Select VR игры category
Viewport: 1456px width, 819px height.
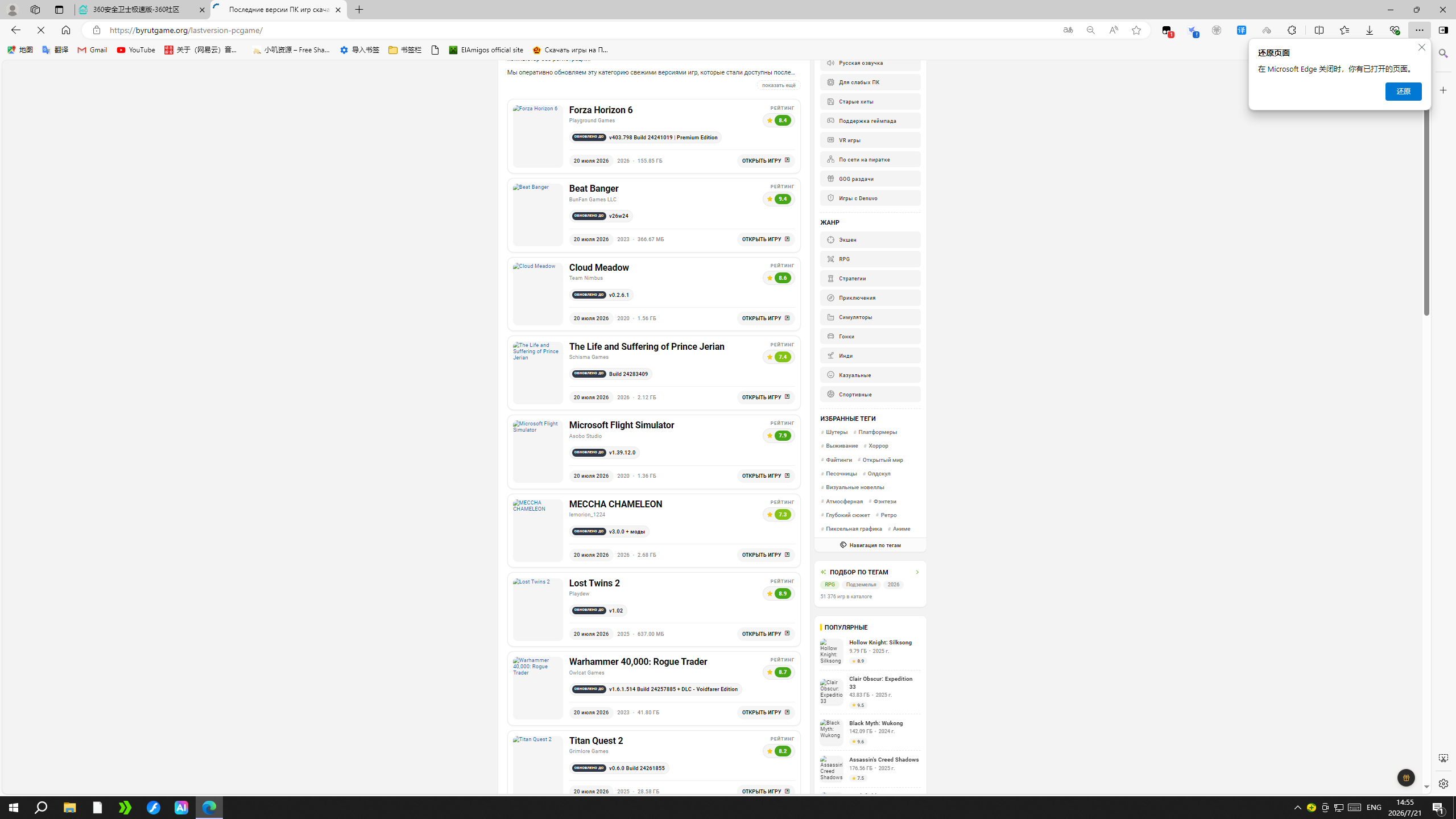click(870, 140)
